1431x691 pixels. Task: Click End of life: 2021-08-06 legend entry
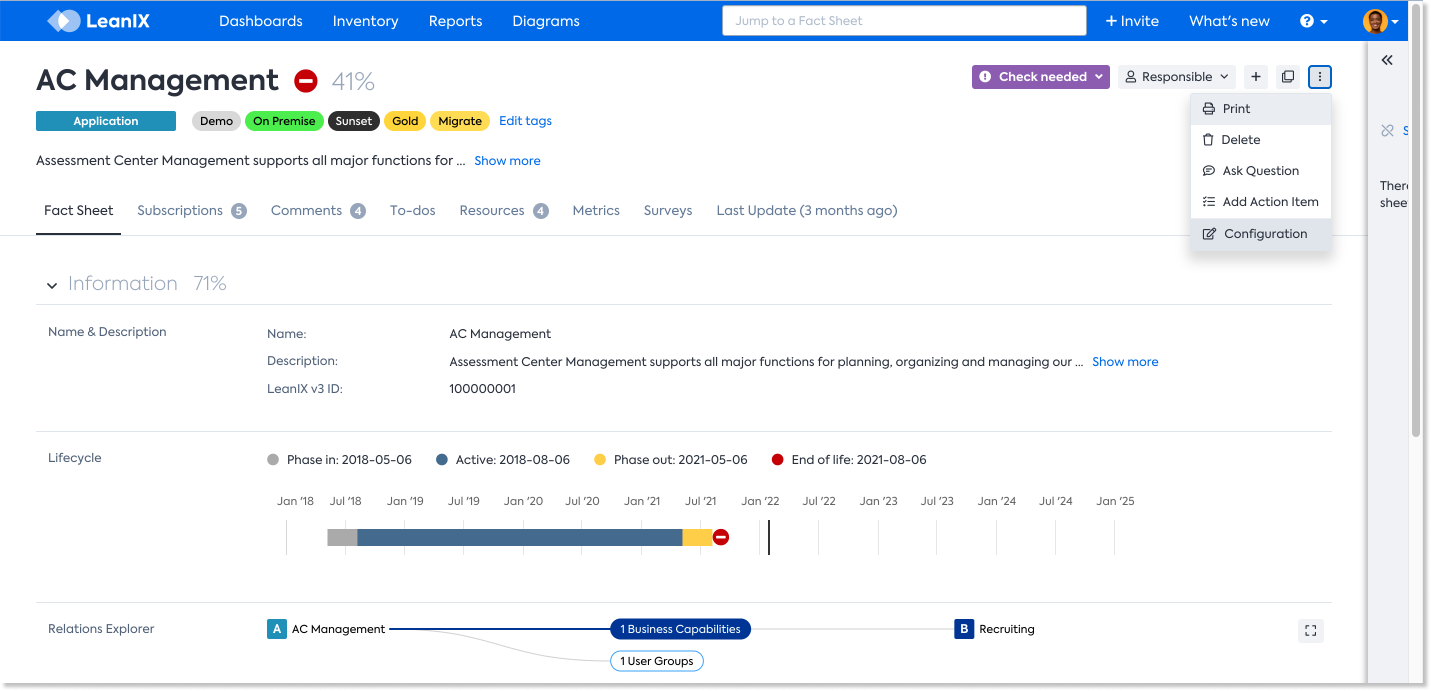coord(849,460)
